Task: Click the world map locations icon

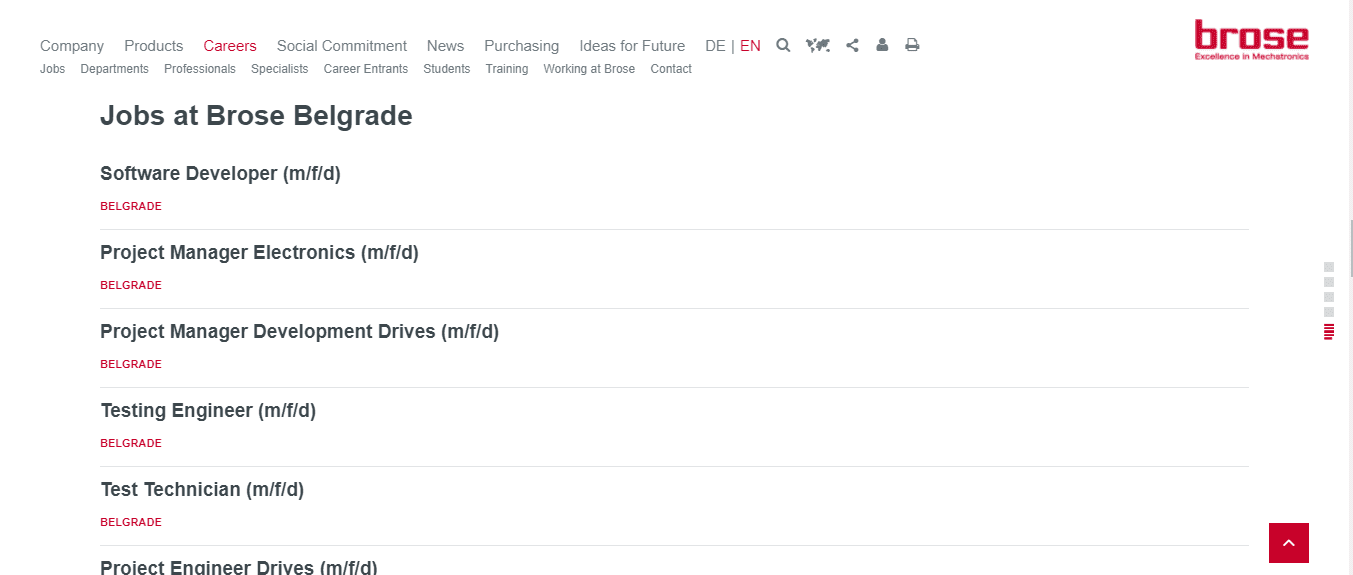Action: pyautogui.click(x=818, y=45)
